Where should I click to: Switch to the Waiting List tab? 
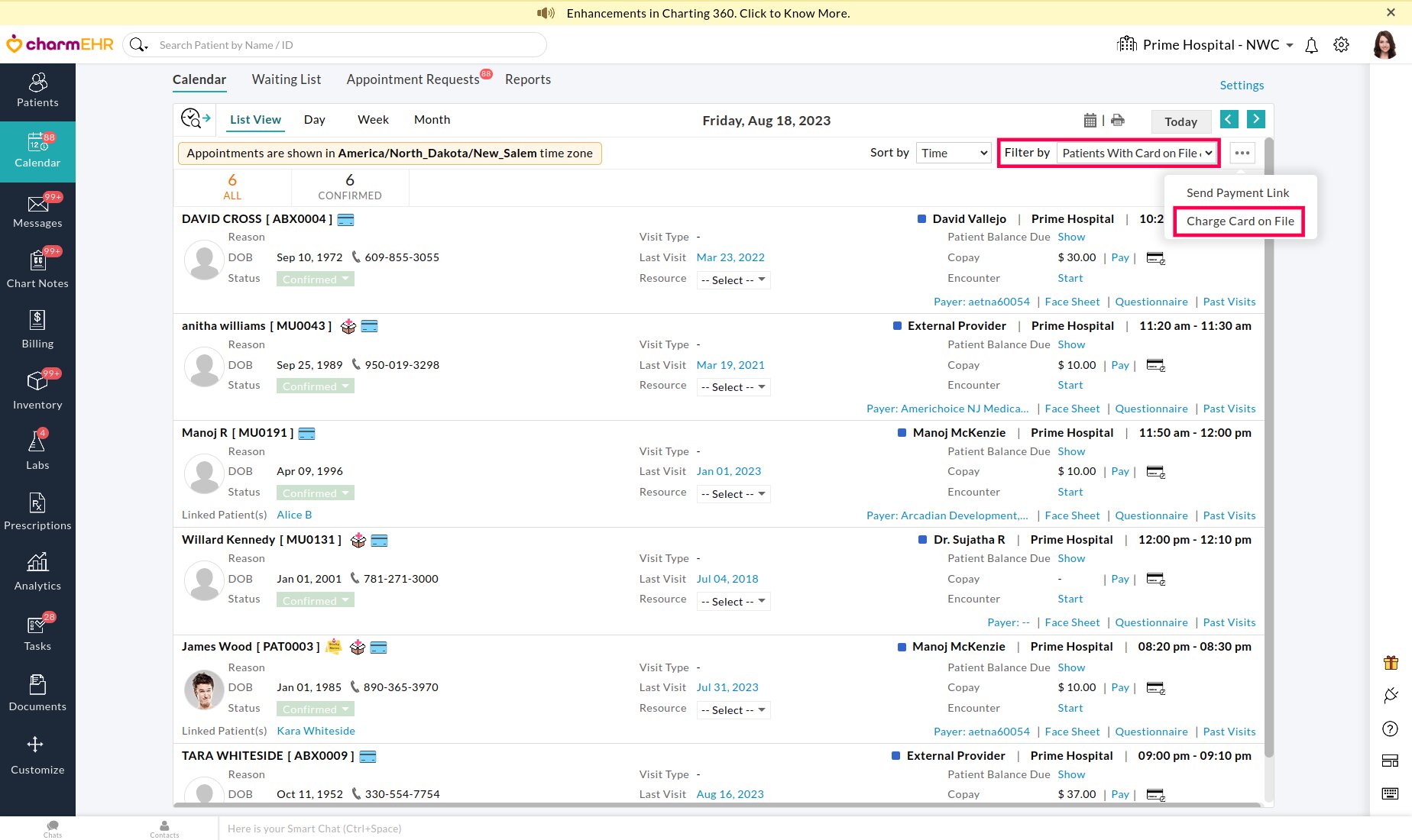[x=287, y=79]
